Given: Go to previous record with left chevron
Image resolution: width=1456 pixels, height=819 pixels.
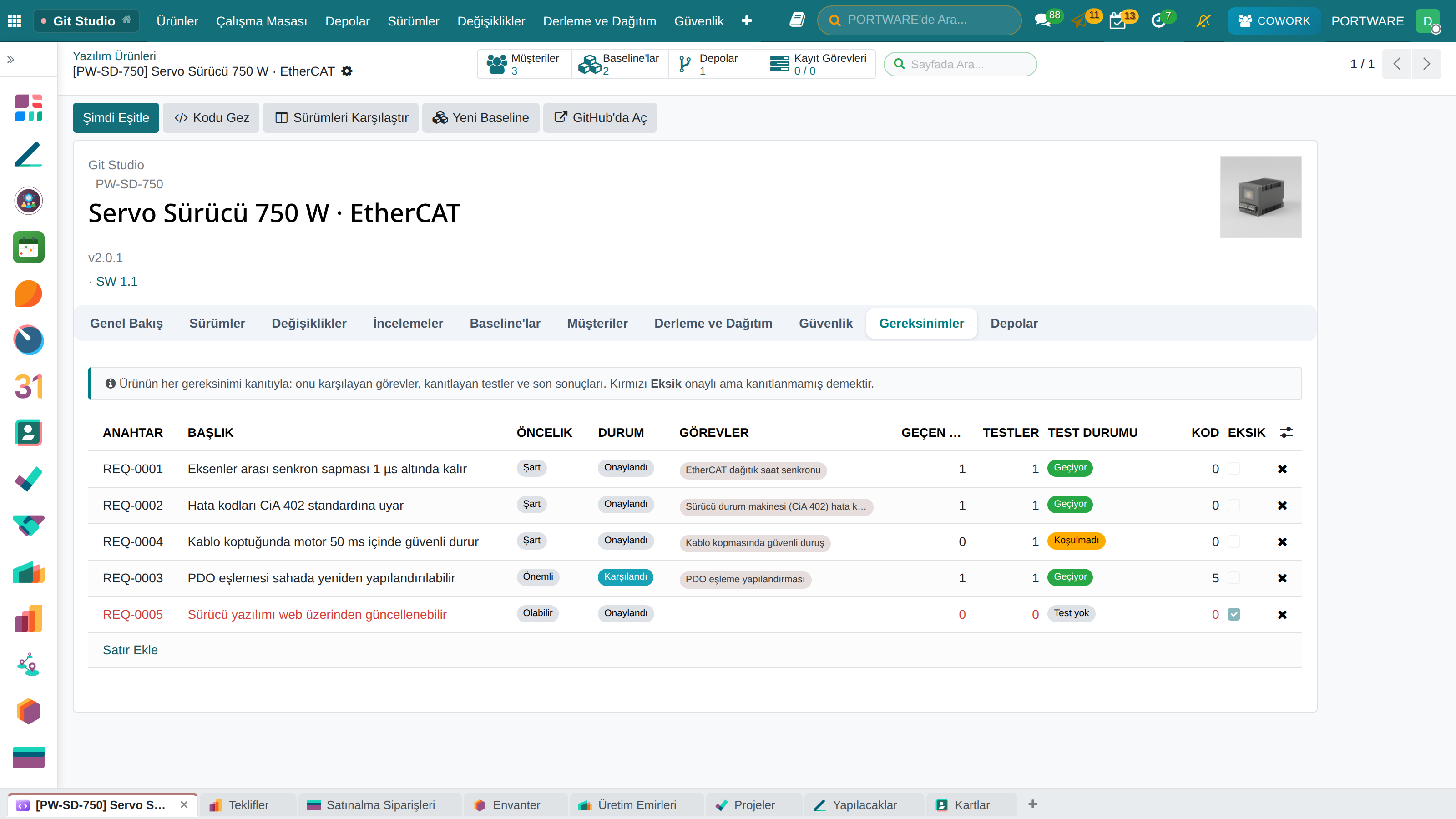Looking at the screenshot, I should (1397, 64).
